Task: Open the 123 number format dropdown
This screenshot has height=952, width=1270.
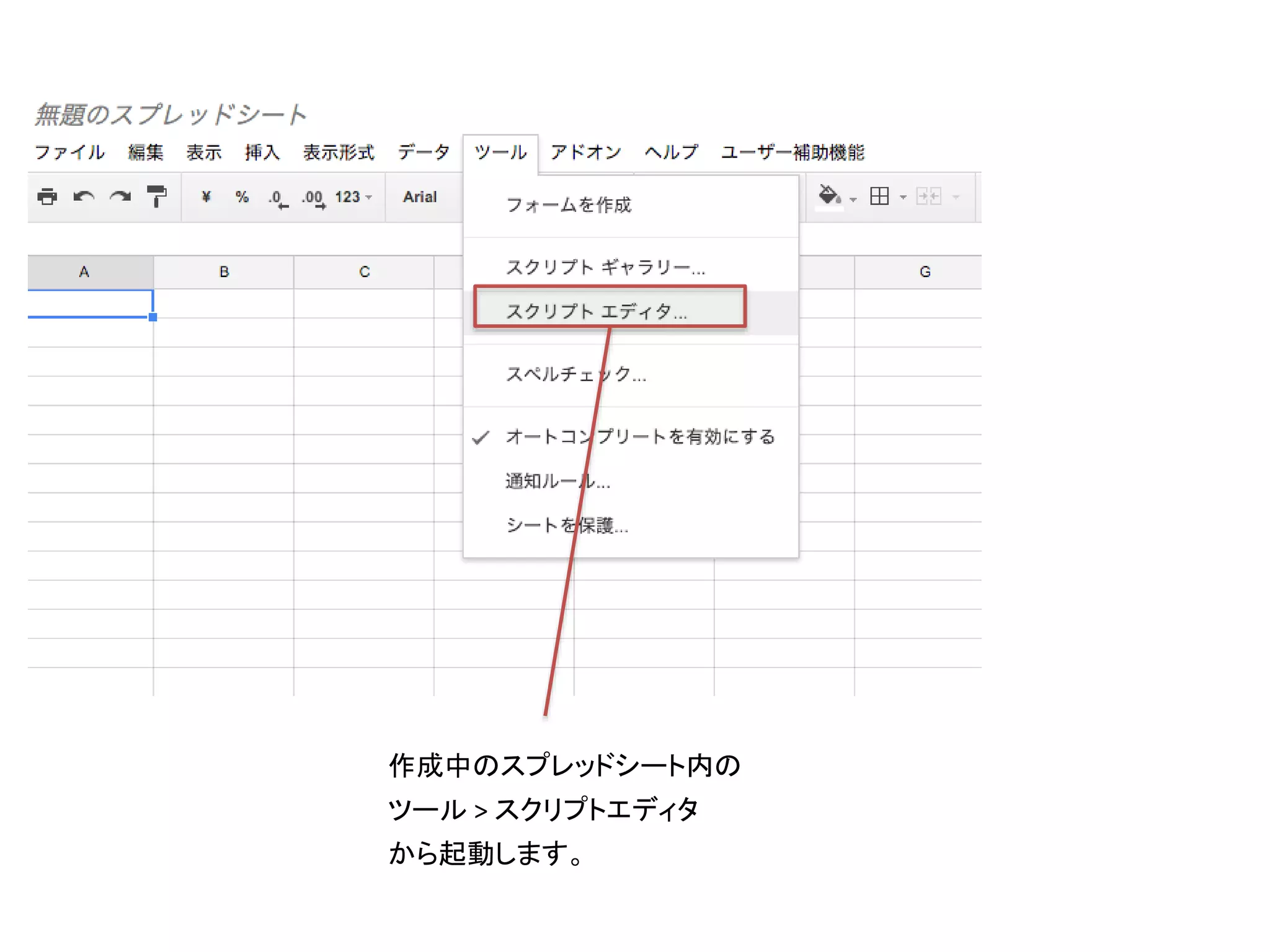Action: pos(353,197)
